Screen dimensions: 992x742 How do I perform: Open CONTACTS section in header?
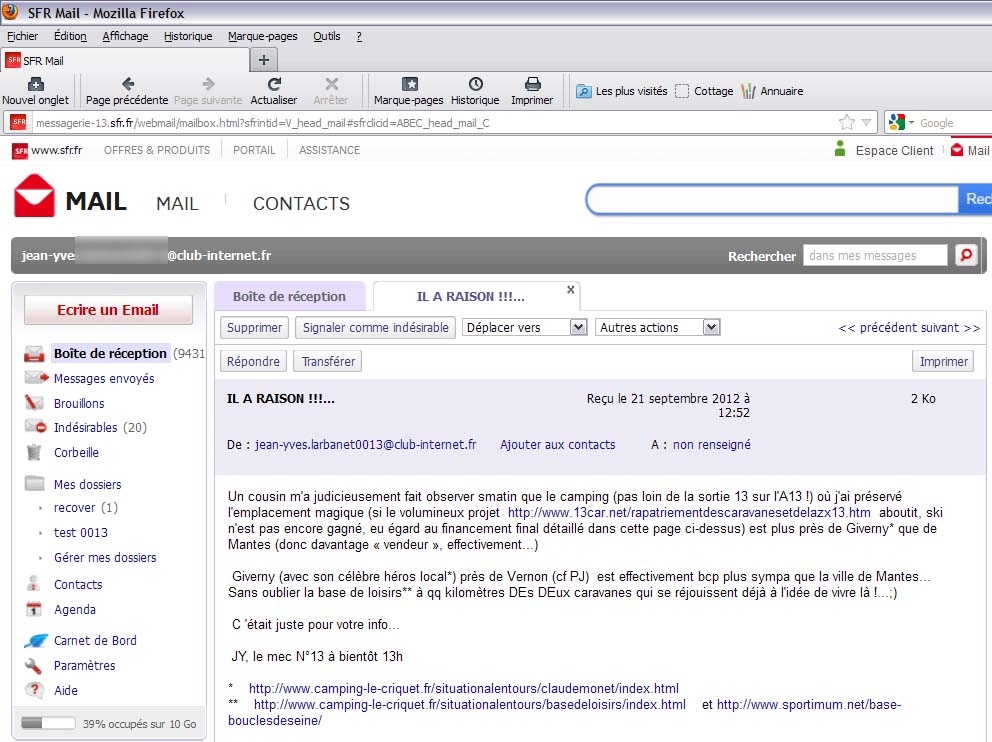(x=301, y=203)
